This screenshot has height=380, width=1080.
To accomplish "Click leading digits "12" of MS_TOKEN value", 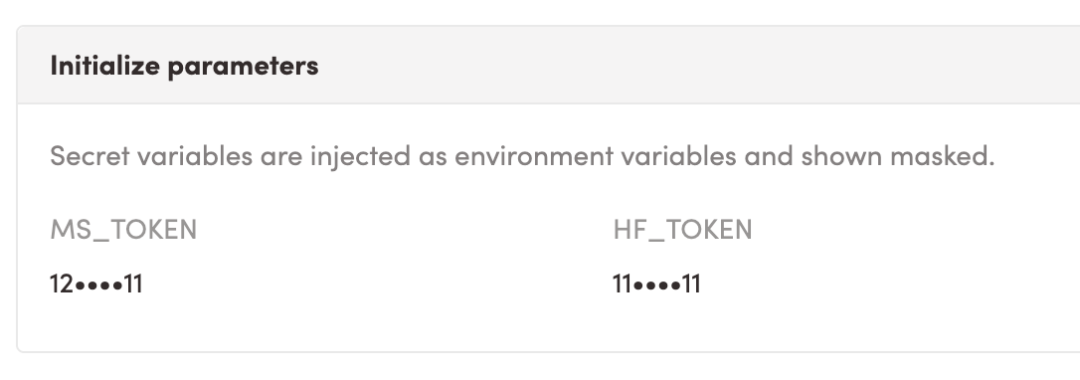I will (x=62, y=284).
